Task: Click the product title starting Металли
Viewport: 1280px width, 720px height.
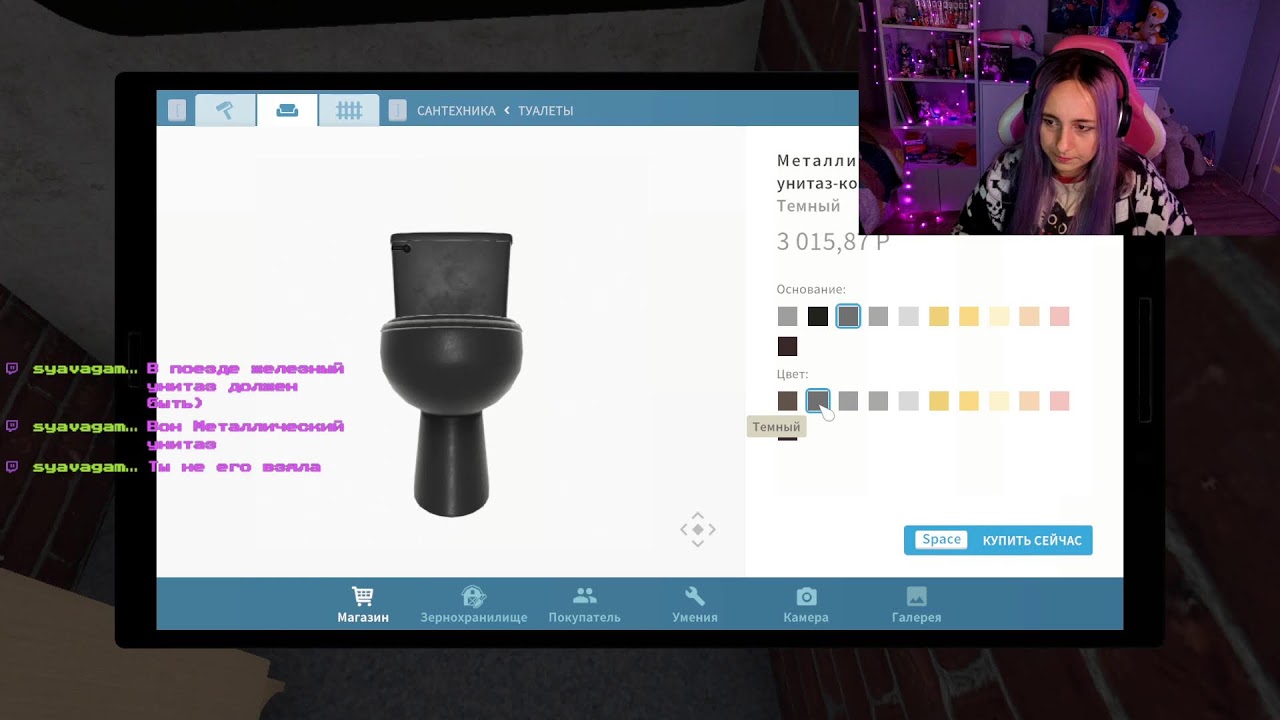Action: pos(817,172)
